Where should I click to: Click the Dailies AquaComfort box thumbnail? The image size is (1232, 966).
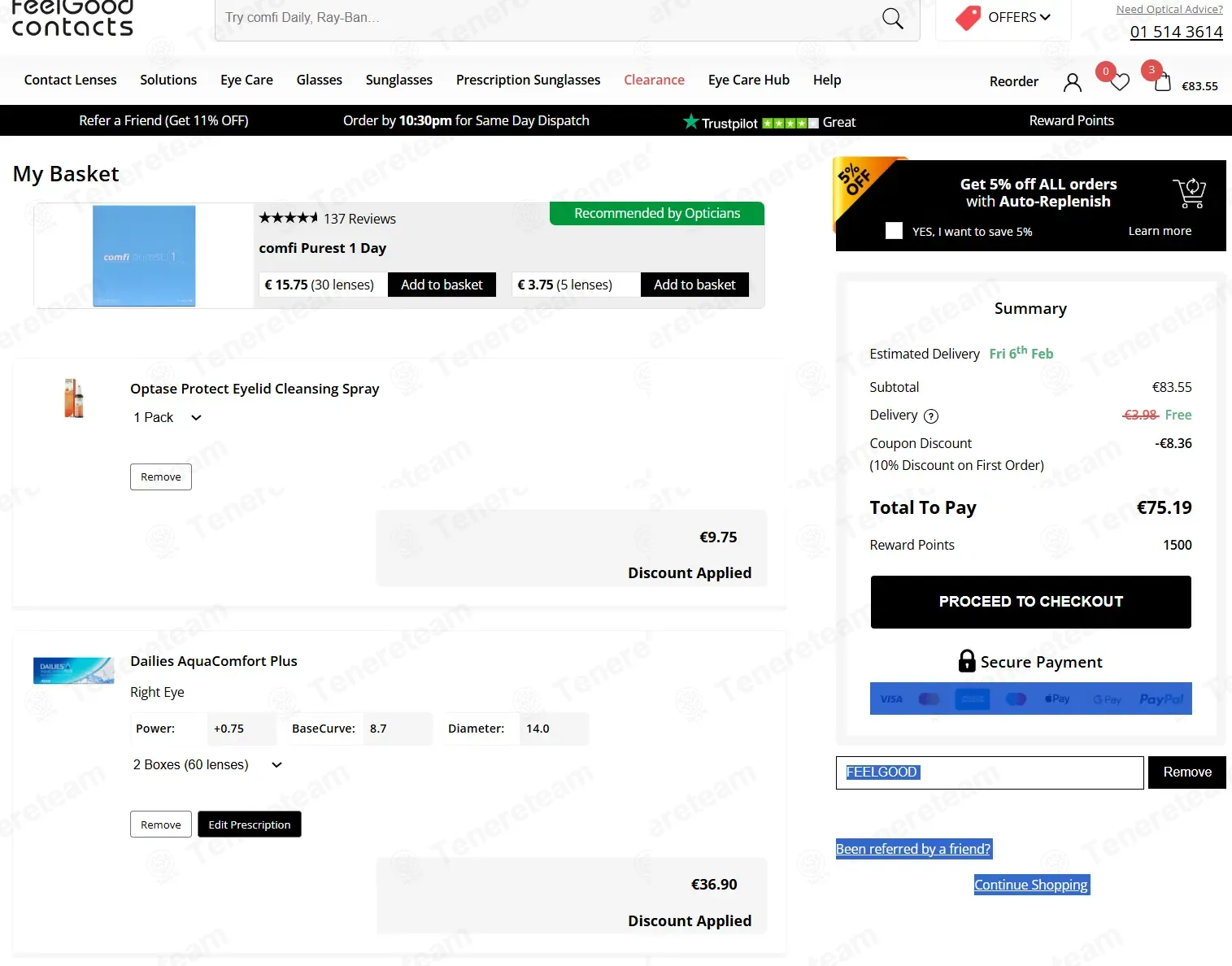coord(74,670)
